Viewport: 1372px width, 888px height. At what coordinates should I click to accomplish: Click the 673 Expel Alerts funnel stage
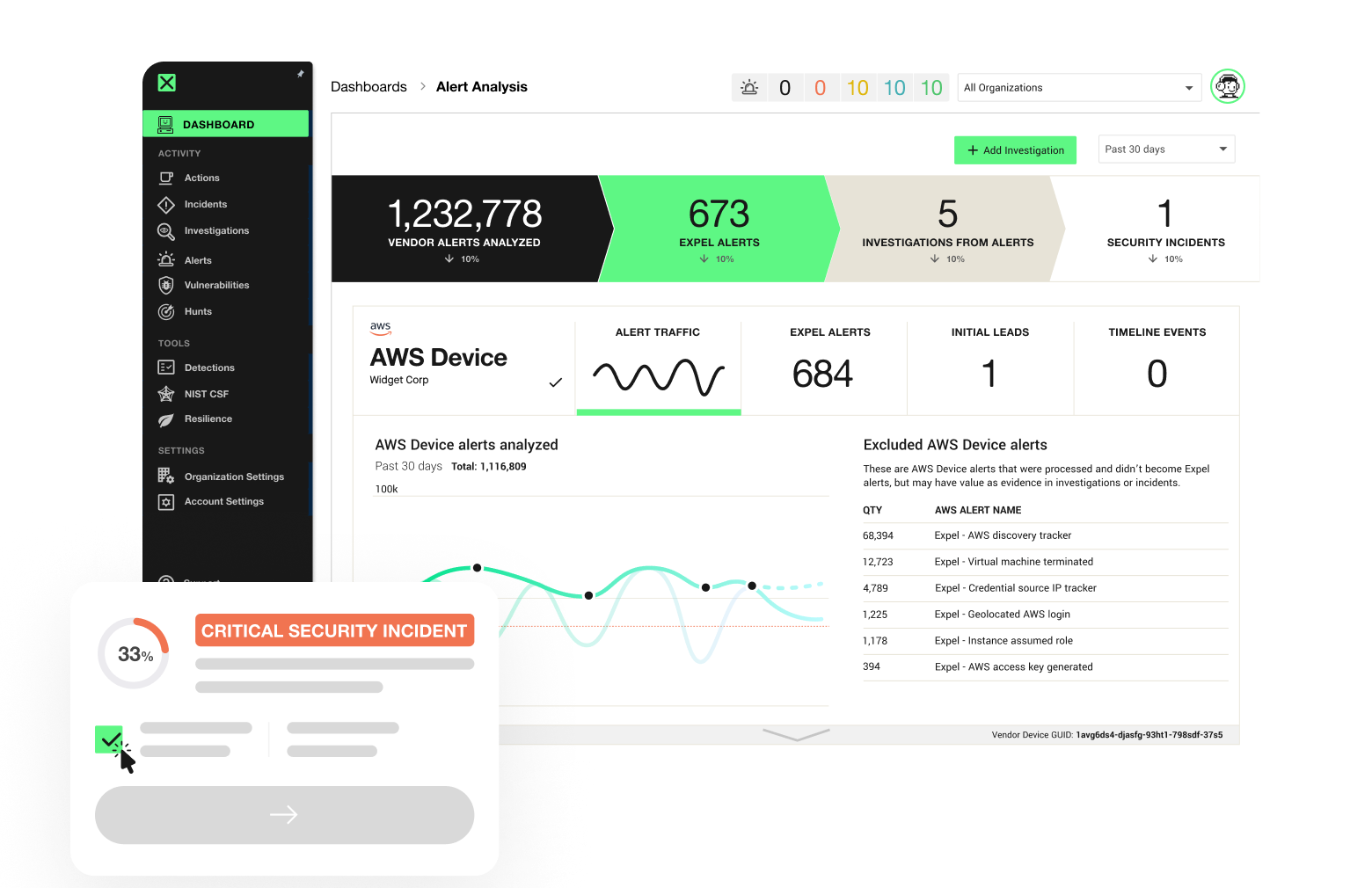(x=719, y=229)
